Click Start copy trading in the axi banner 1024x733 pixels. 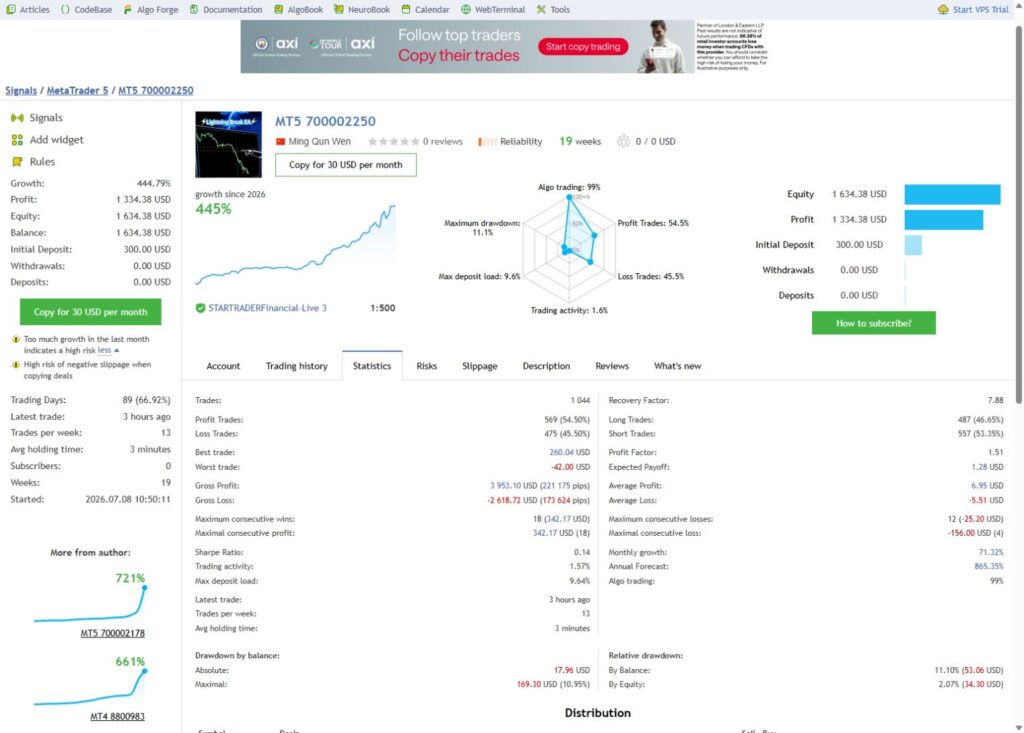pyautogui.click(x=583, y=46)
